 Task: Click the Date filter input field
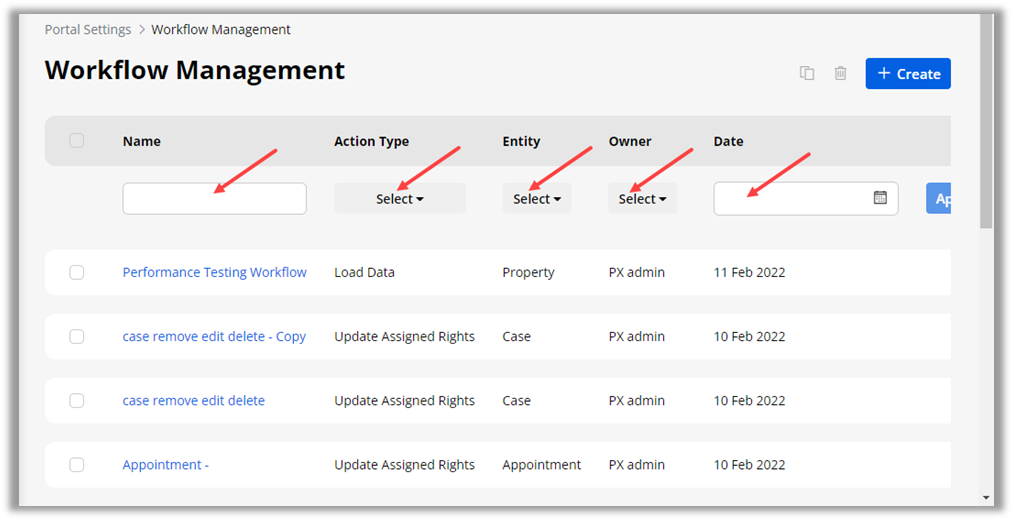point(790,198)
